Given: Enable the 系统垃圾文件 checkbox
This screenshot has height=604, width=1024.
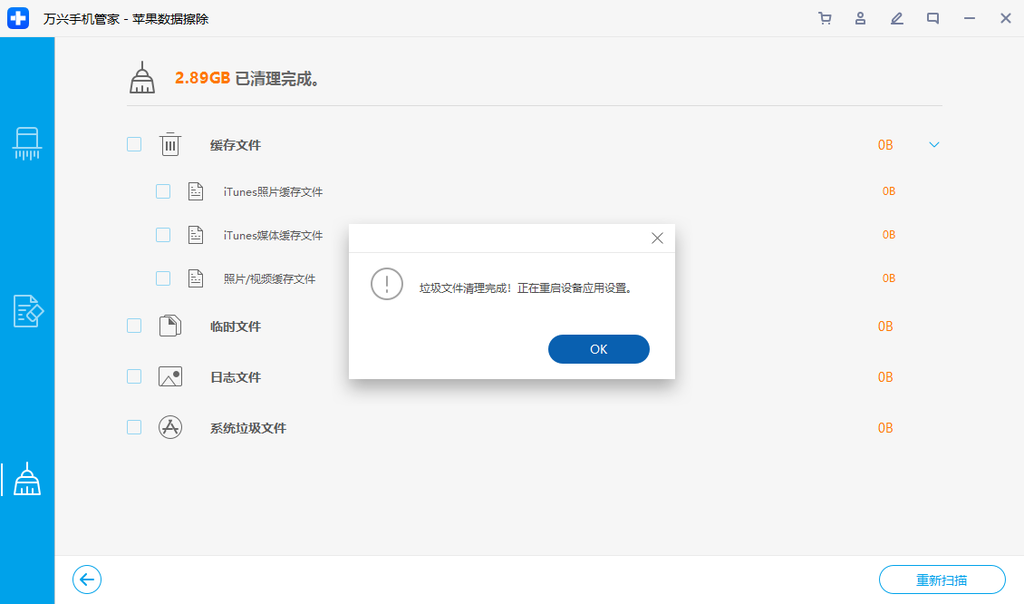Looking at the screenshot, I should coord(133,427).
